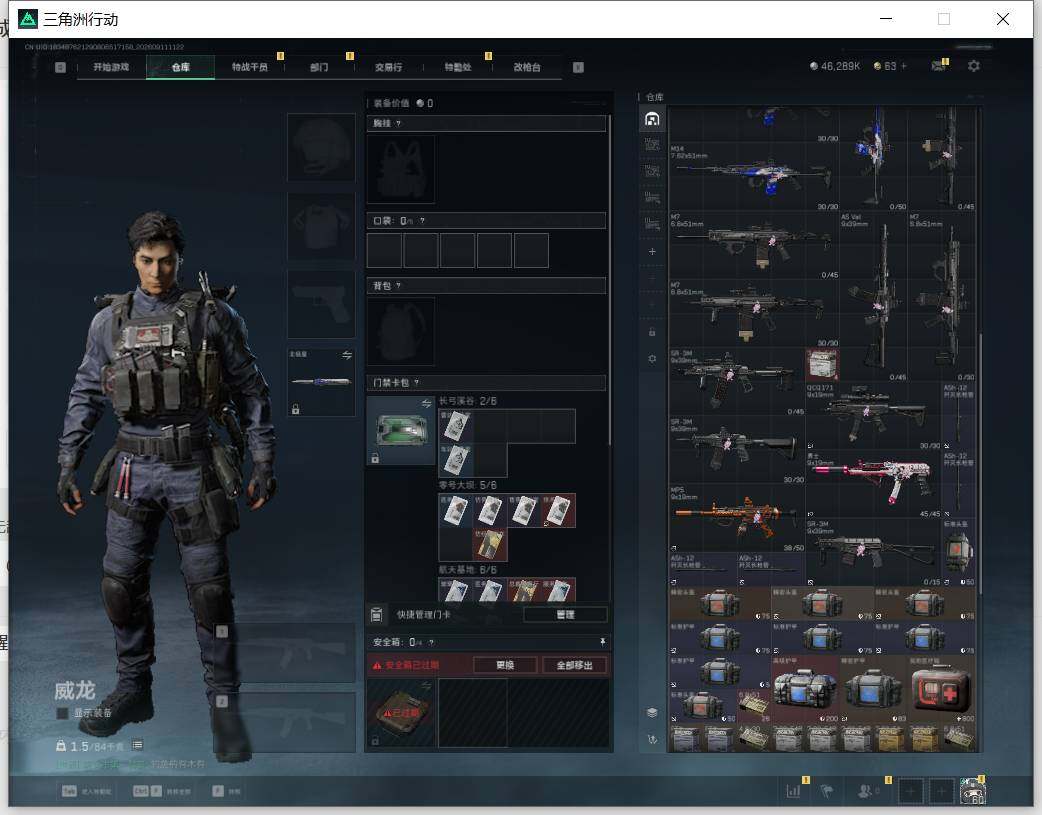Open the friends icon in bottom bar
This screenshot has width=1042, height=815.
point(865,790)
